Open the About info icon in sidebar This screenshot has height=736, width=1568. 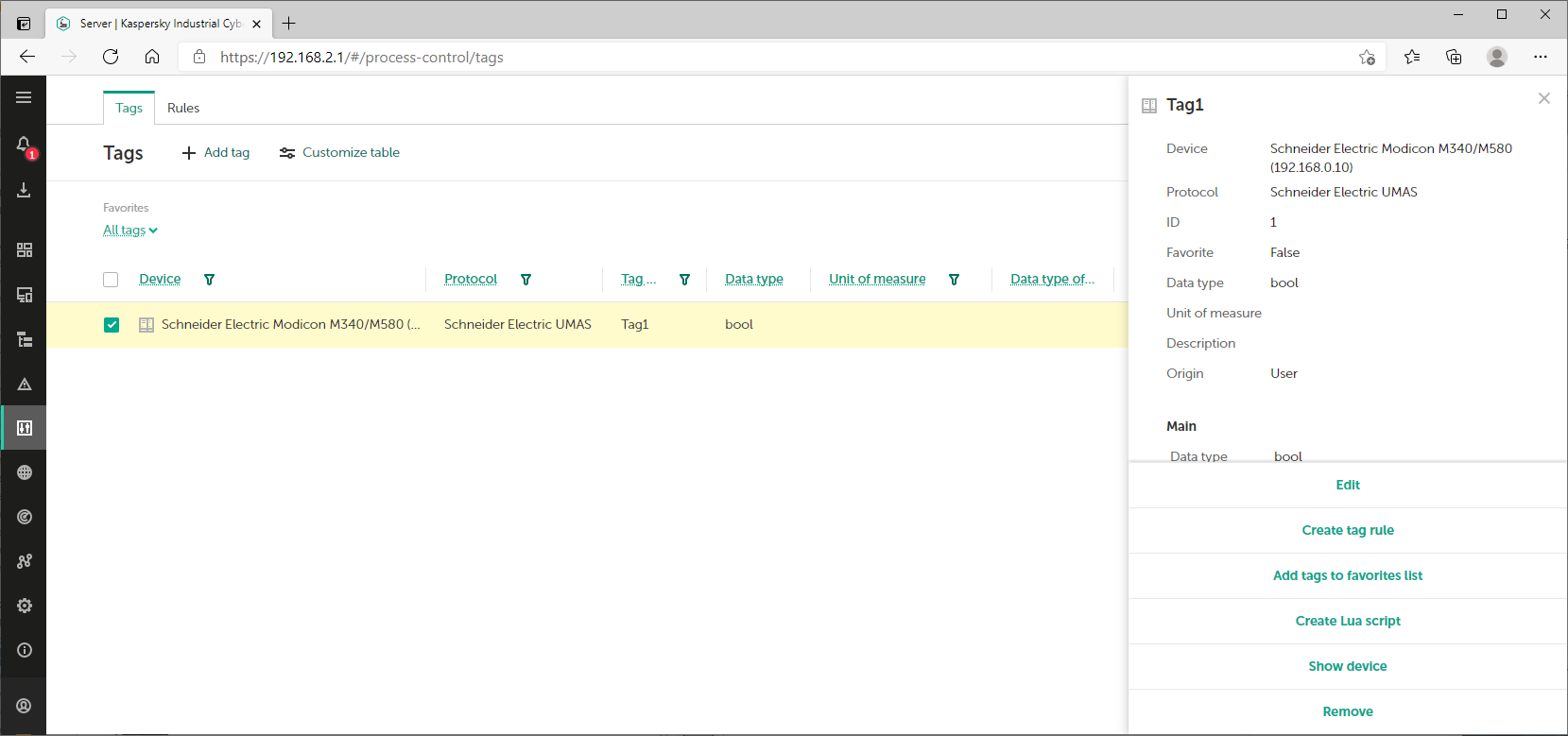(x=25, y=650)
